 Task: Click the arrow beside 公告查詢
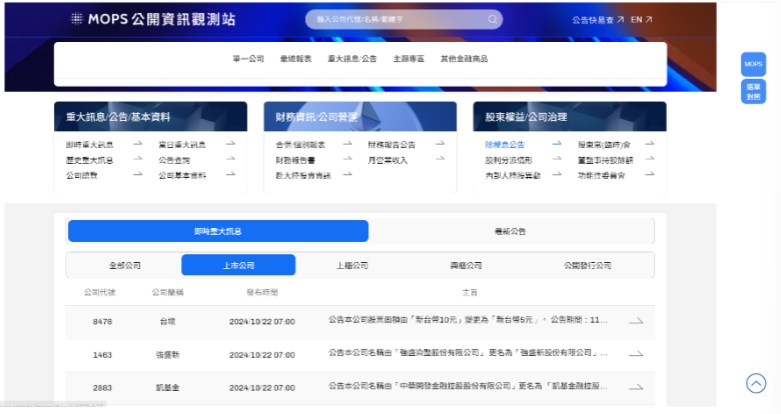[x=230, y=159]
